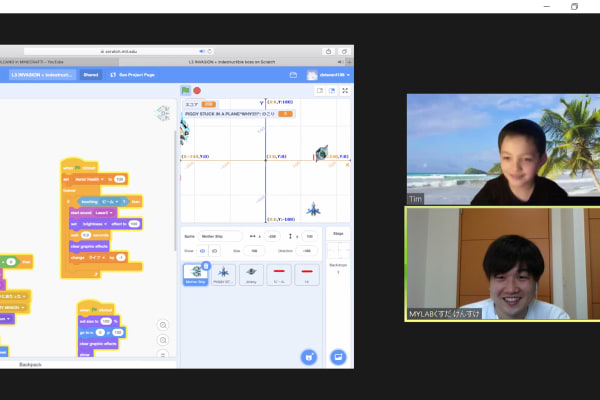The image size is (600, 400).
Task: Zoom out on the code workspace
Action: (x=164, y=339)
